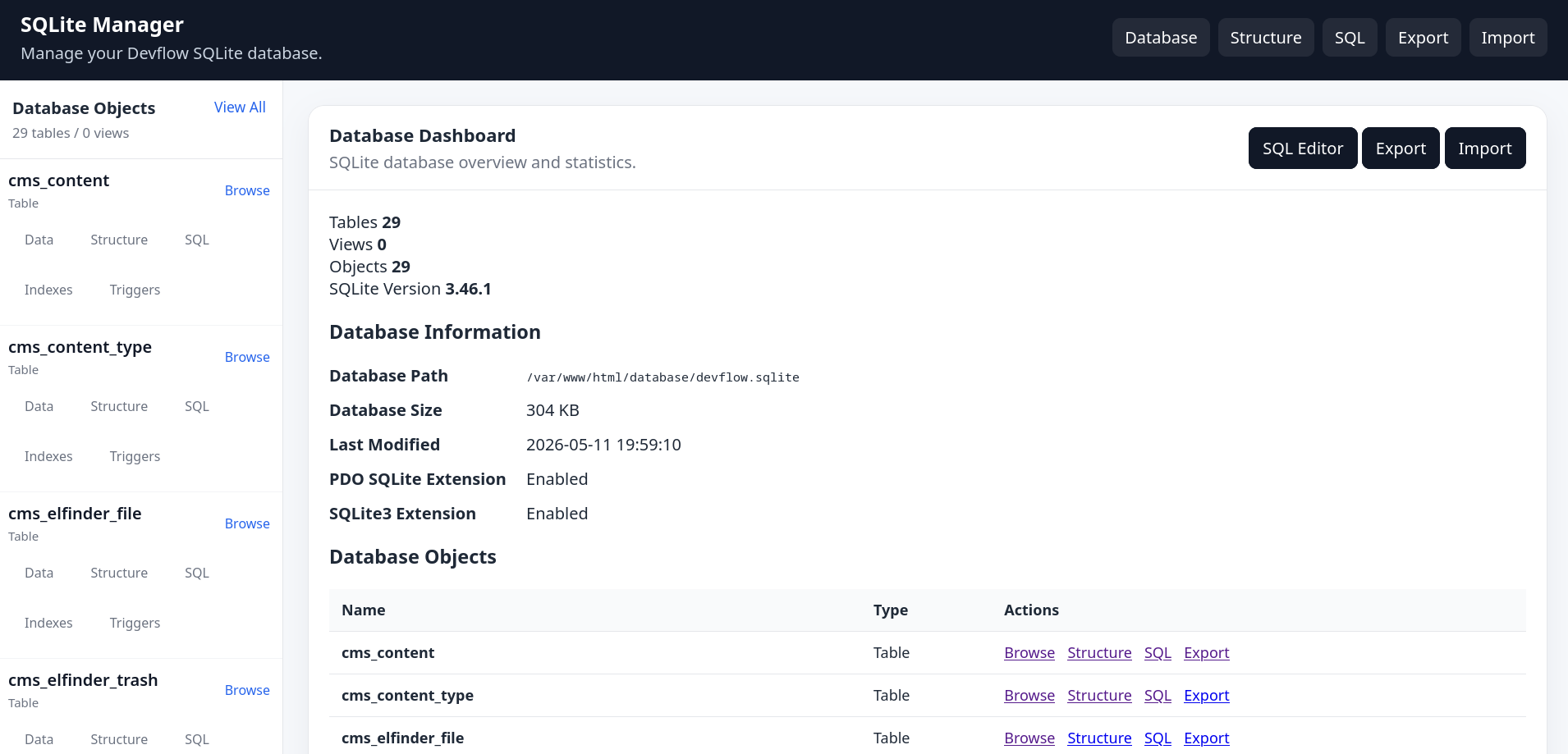Open Structure tab for sidebar cms_content

(119, 240)
